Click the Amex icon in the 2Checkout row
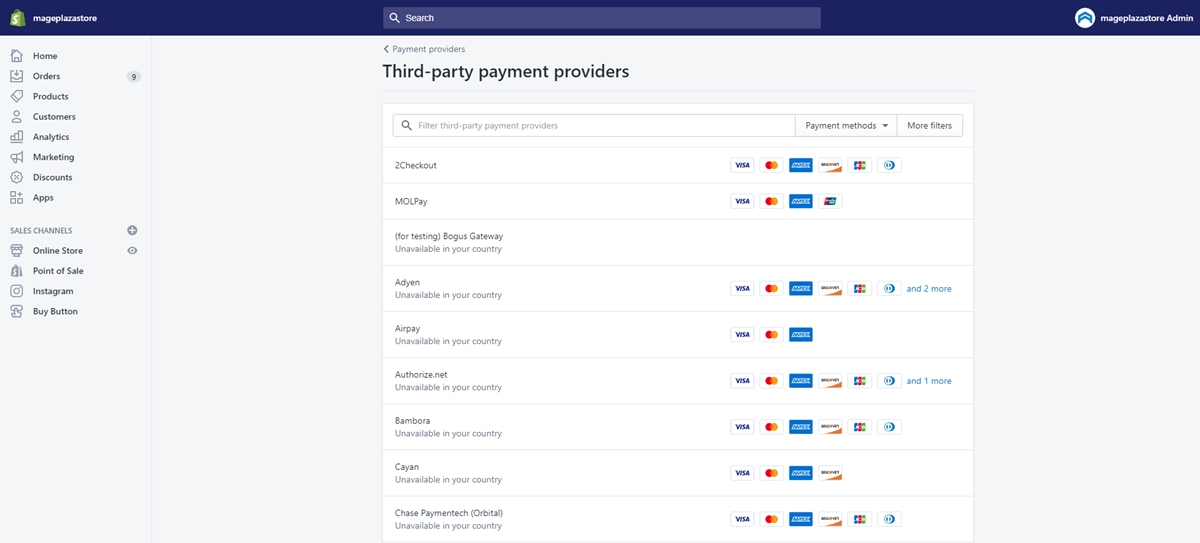This screenshot has width=1200, height=543. (800, 165)
